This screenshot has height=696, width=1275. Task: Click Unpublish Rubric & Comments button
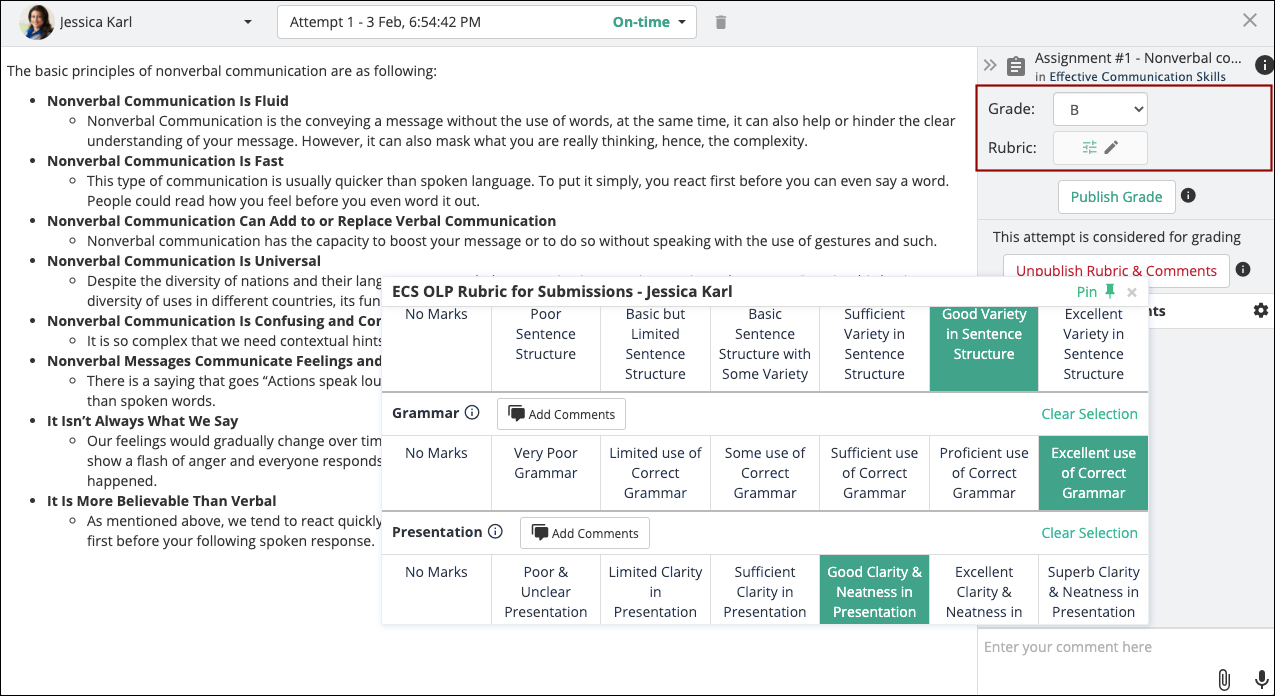[1116, 270]
